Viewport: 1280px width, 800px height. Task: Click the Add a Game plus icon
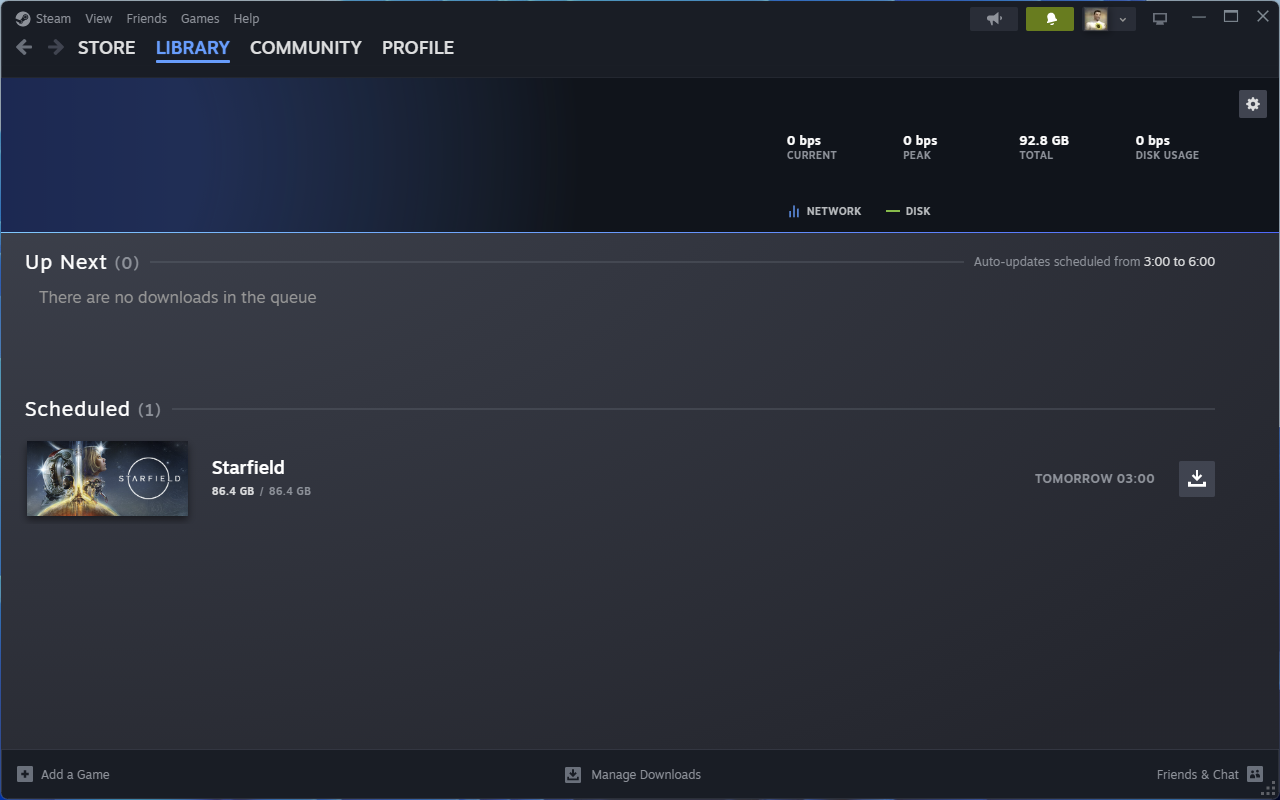[25, 774]
